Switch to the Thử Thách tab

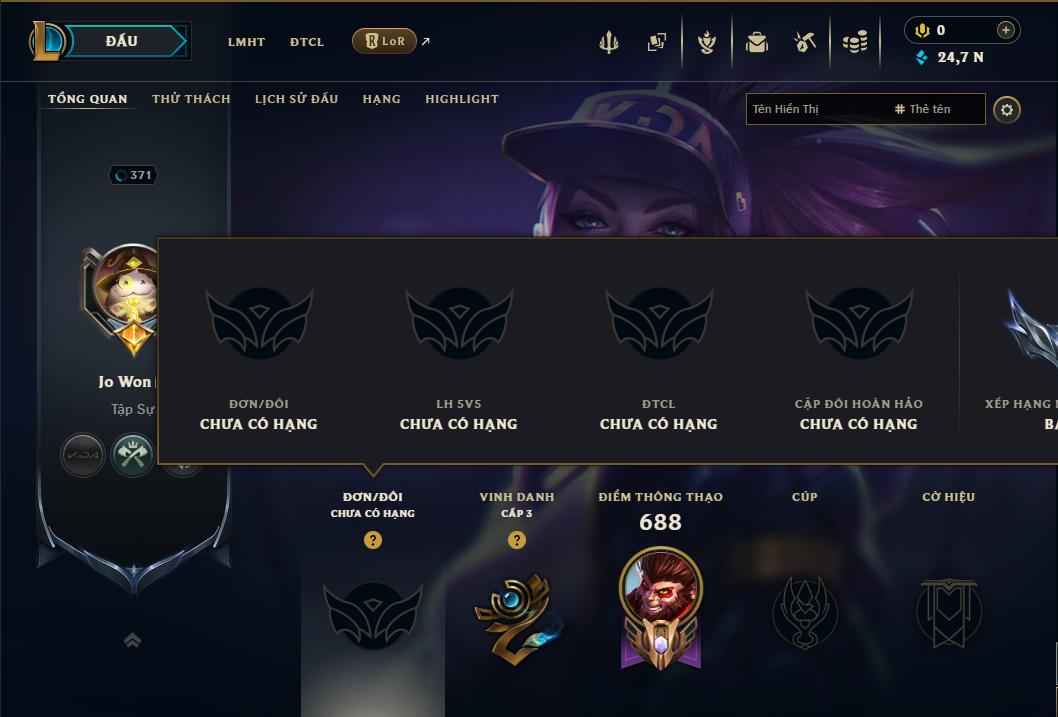pyautogui.click(x=191, y=98)
